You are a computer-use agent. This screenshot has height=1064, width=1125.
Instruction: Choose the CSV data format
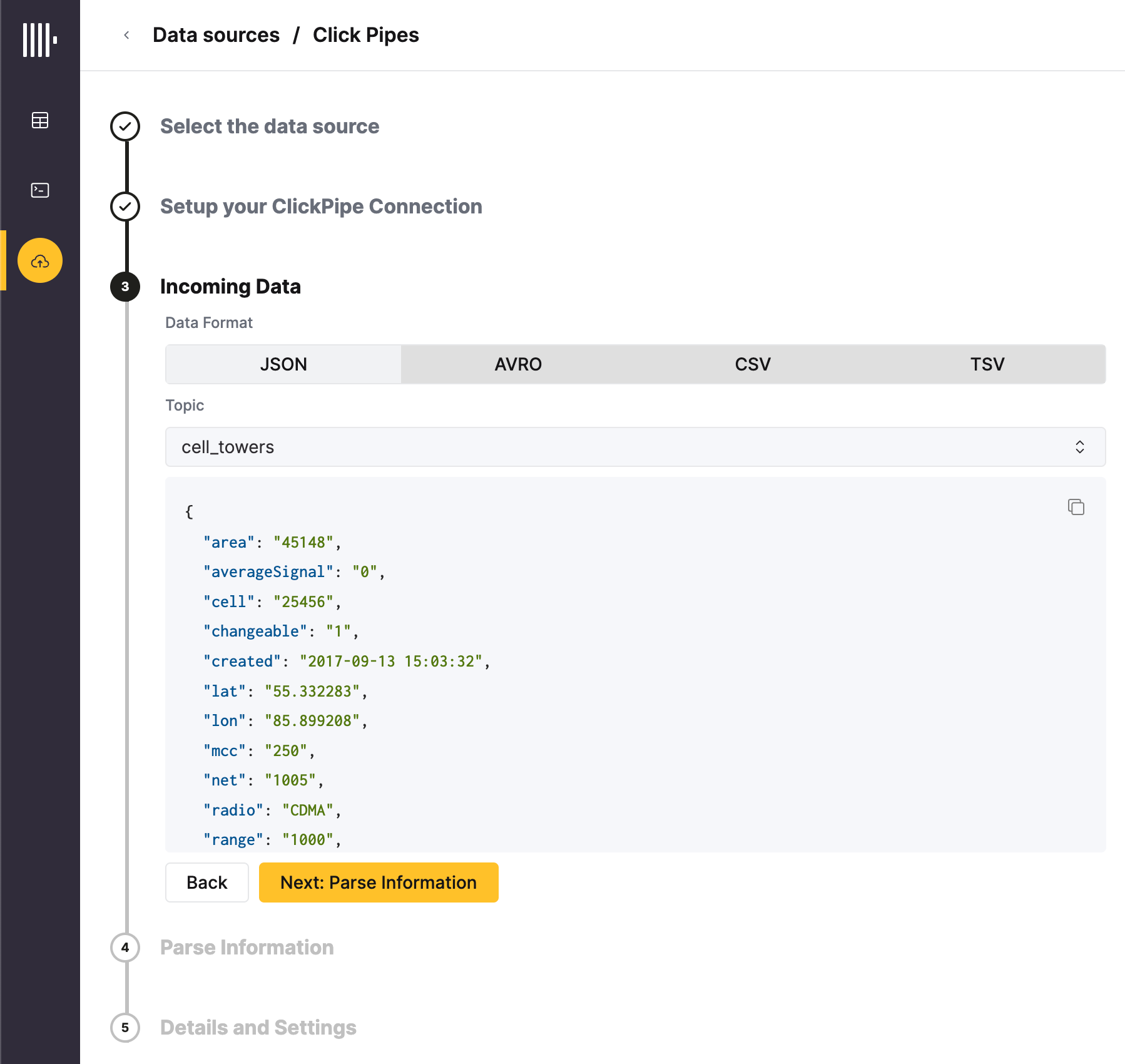tap(753, 364)
